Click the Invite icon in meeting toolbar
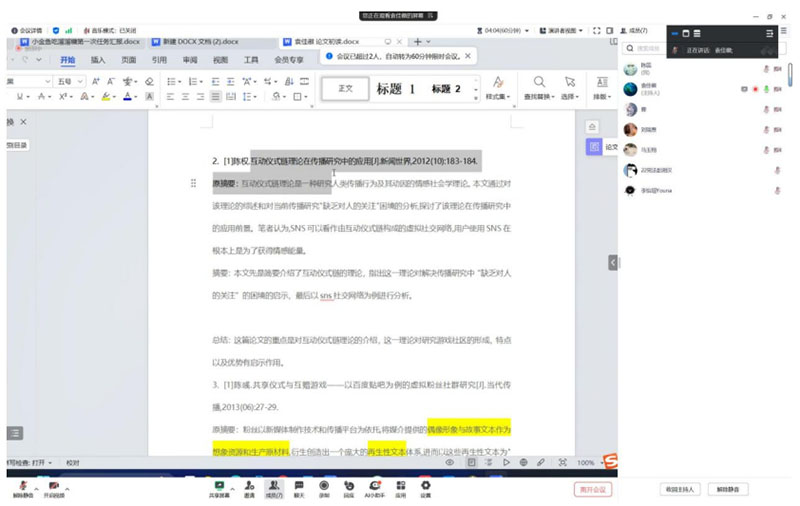The image size is (800, 506). pyautogui.click(x=248, y=485)
